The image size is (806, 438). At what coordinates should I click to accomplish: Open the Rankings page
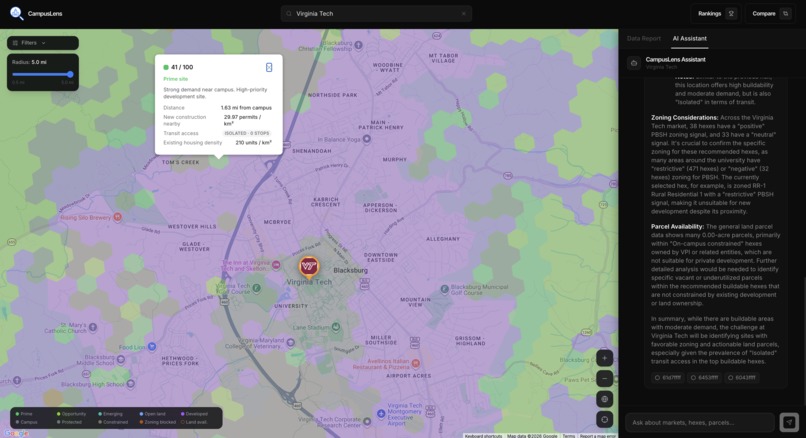[716, 14]
